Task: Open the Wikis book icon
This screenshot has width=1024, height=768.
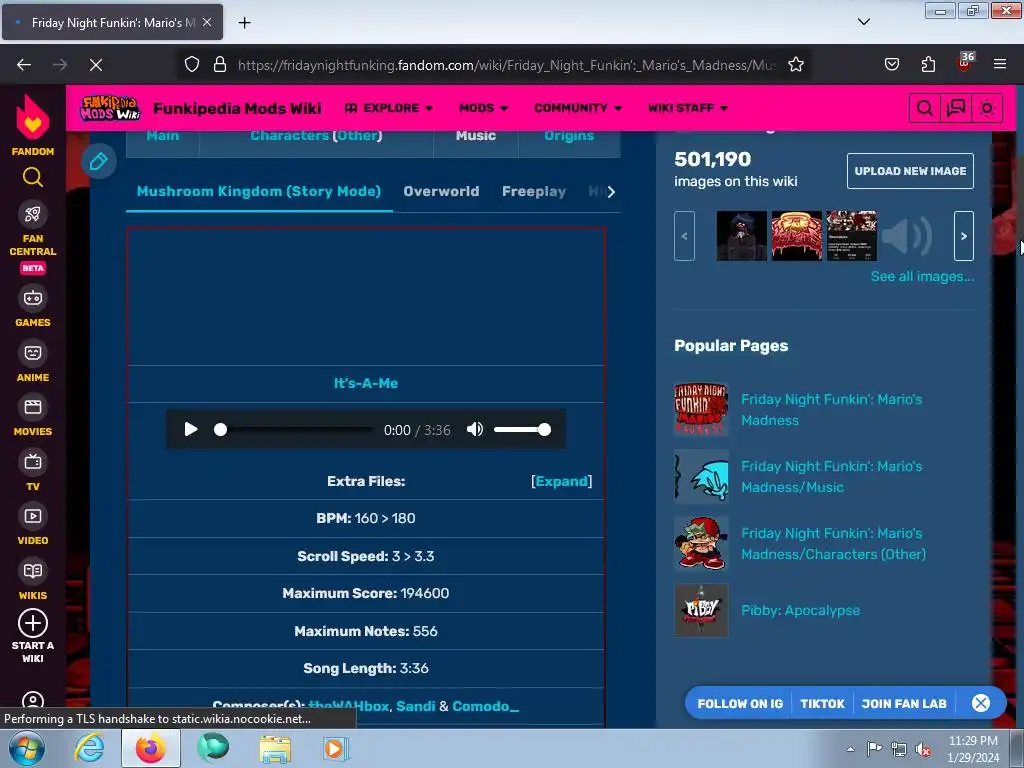Action: pyautogui.click(x=33, y=571)
